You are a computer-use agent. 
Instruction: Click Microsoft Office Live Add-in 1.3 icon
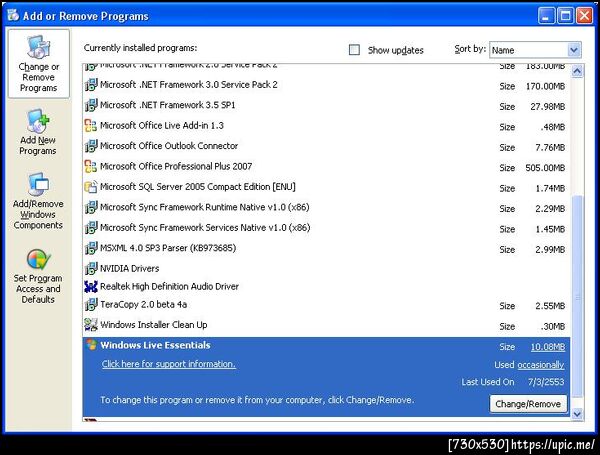coord(91,125)
